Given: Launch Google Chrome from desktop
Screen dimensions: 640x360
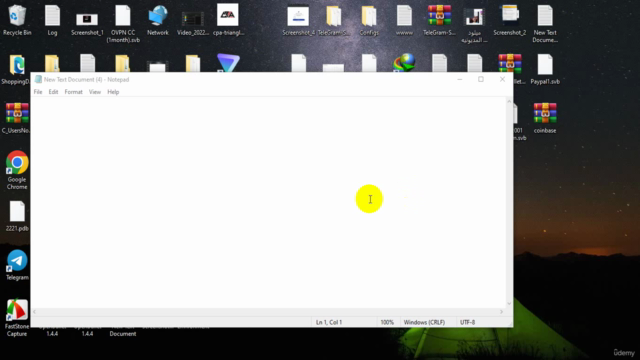Looking at the screenshot, I should pyautogui.click(x=17, y=170).
